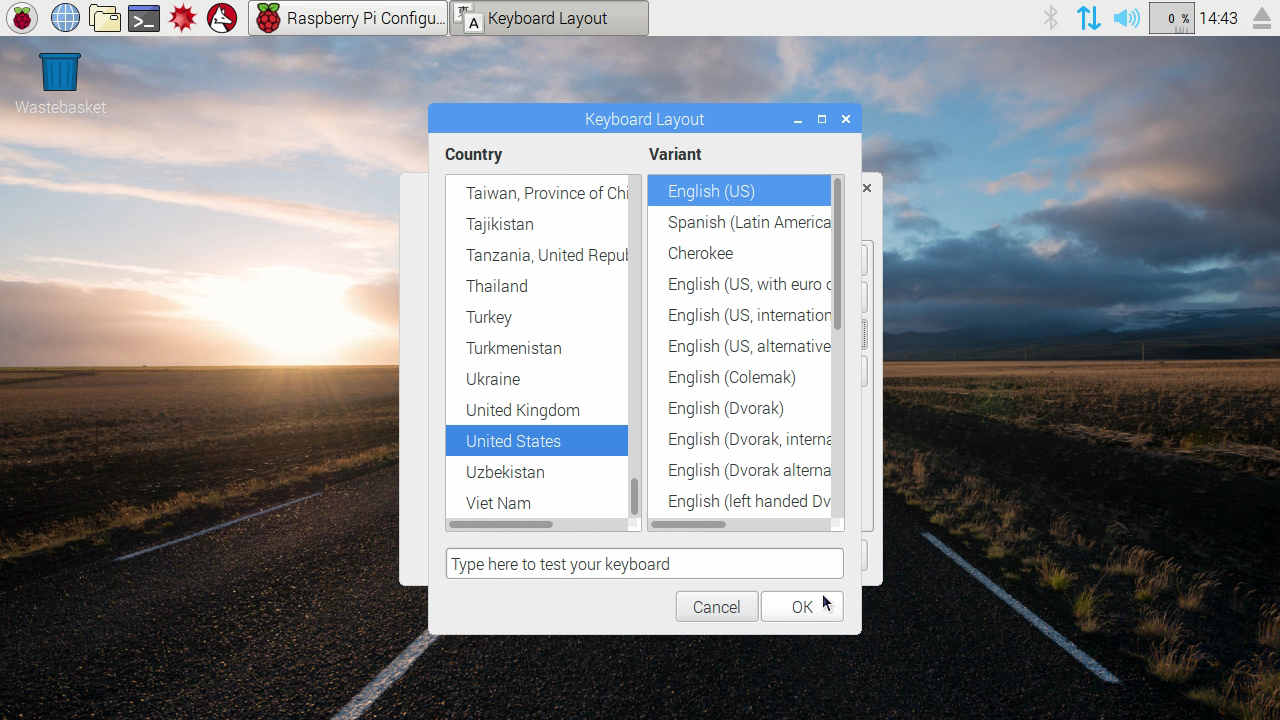Click the keyboard test input field
This screenshot has width=1280, height=720.
644,564
